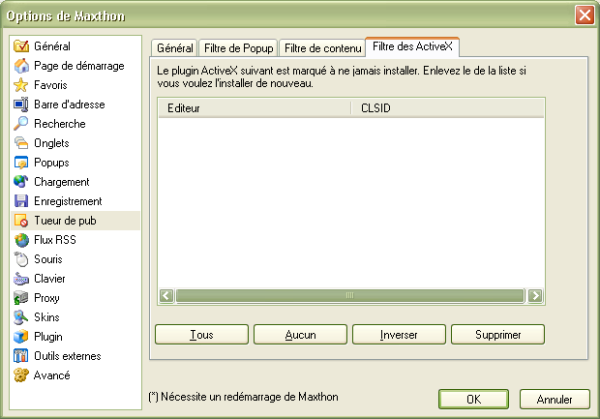Select Tueur de pub label

(65, 220)
